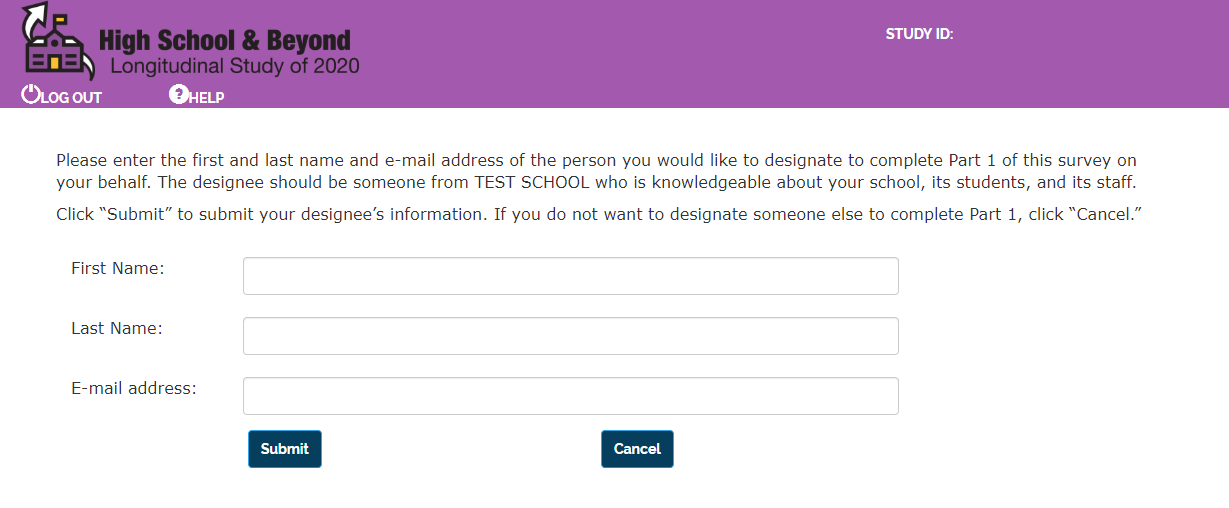Screen dimensions: 1229x508
Task: Click the TEST SCHOOL text in instructions
Action: click(531, 183)
